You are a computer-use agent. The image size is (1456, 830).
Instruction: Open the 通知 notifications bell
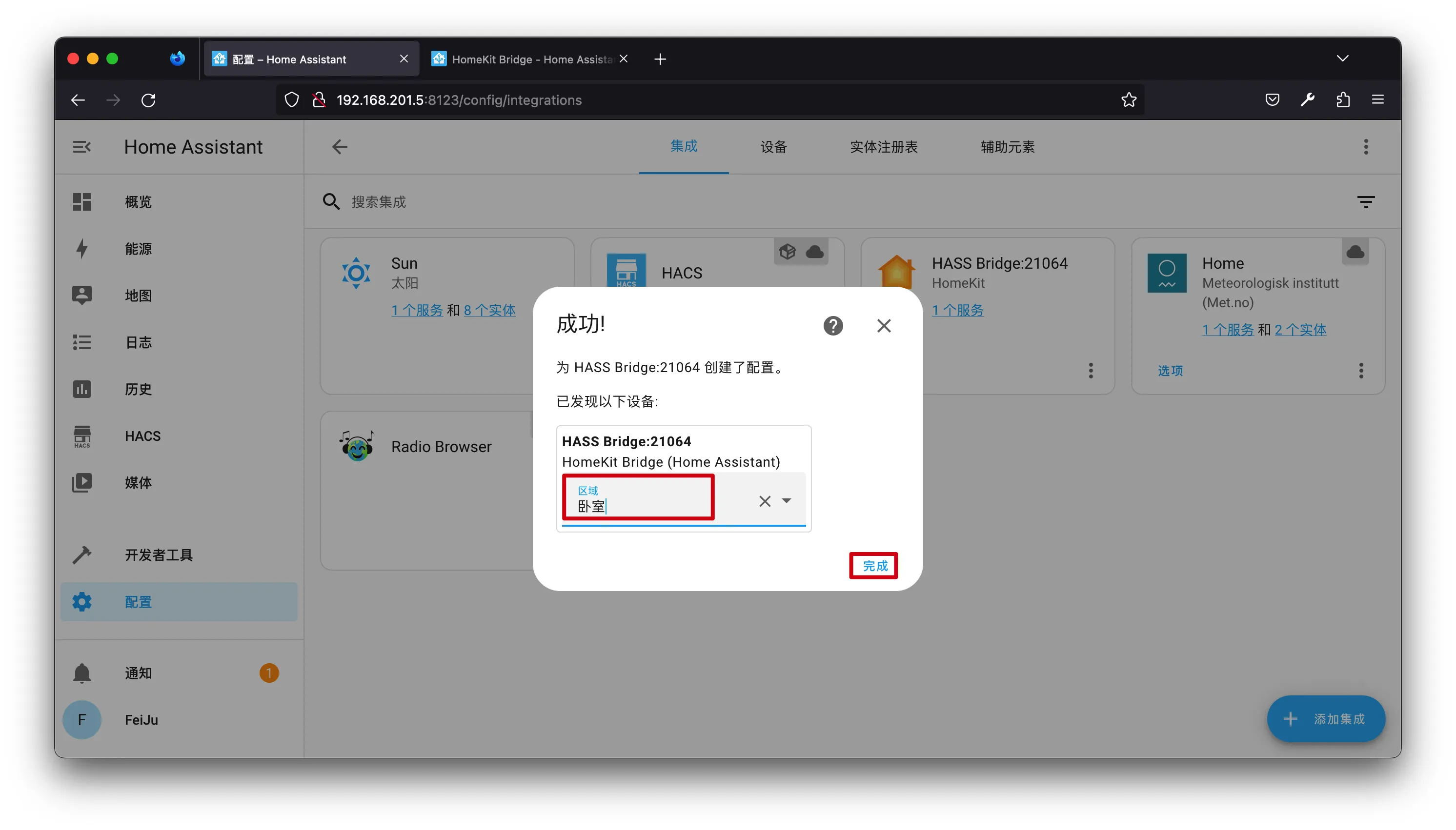point(81,672)
